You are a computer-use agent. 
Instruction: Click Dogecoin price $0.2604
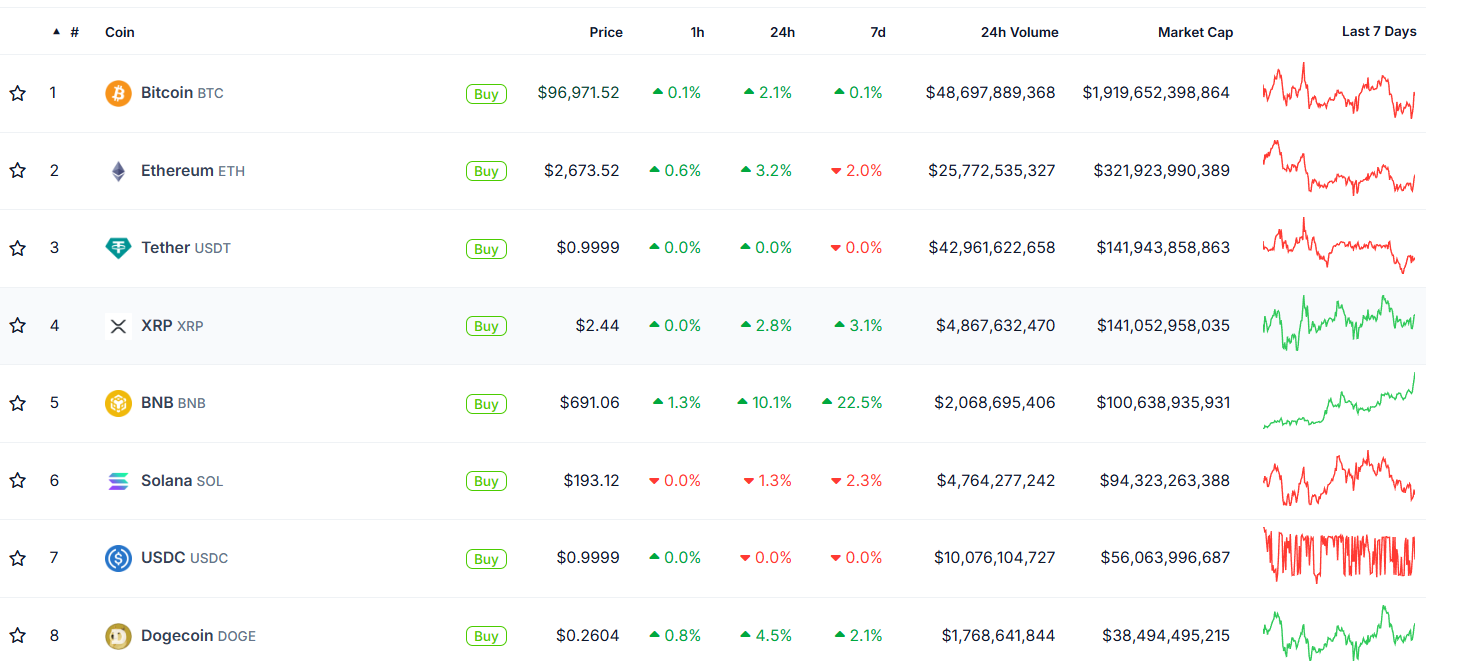(x=588, y=636)
